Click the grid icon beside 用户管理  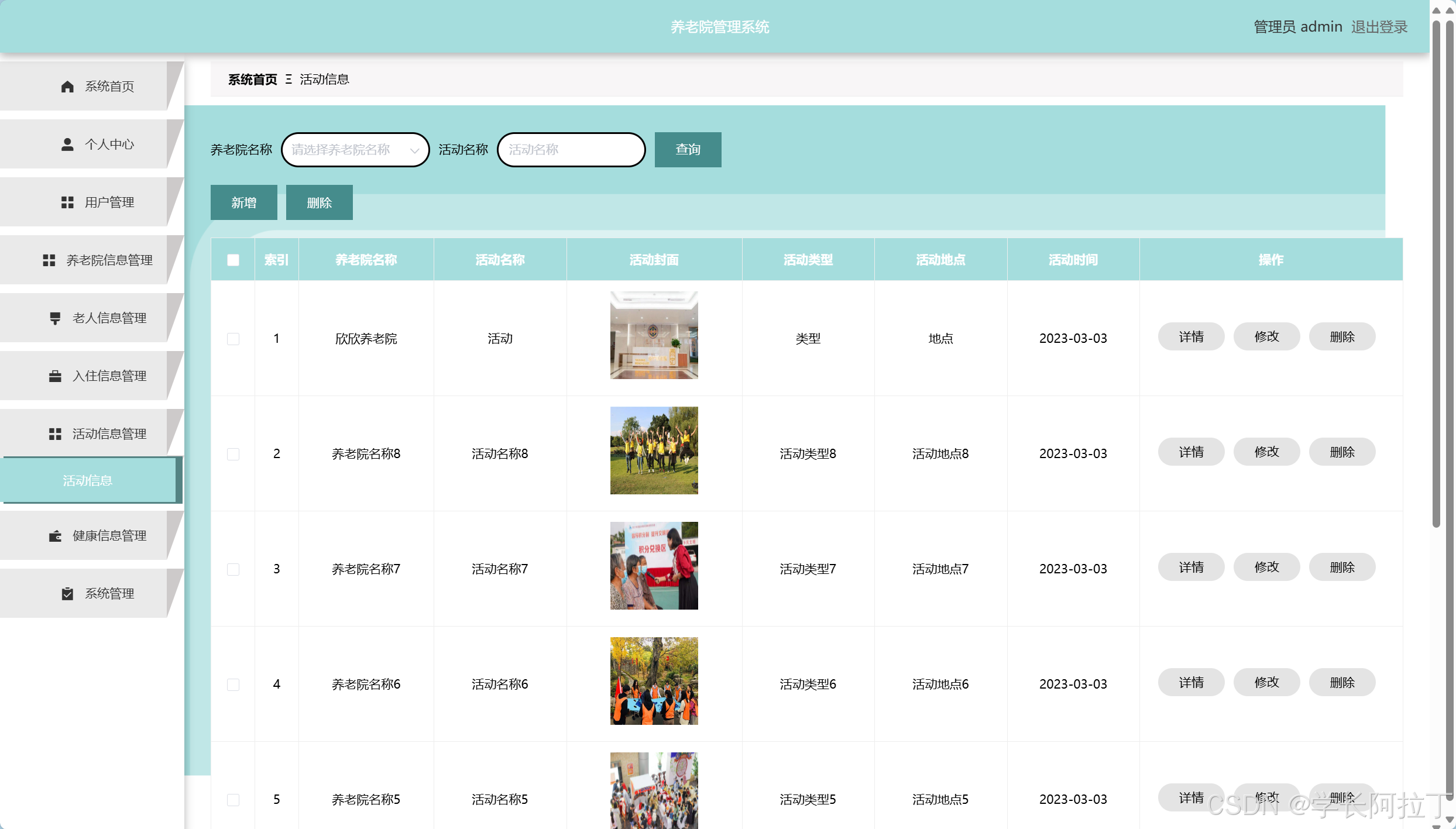(67, 202)
